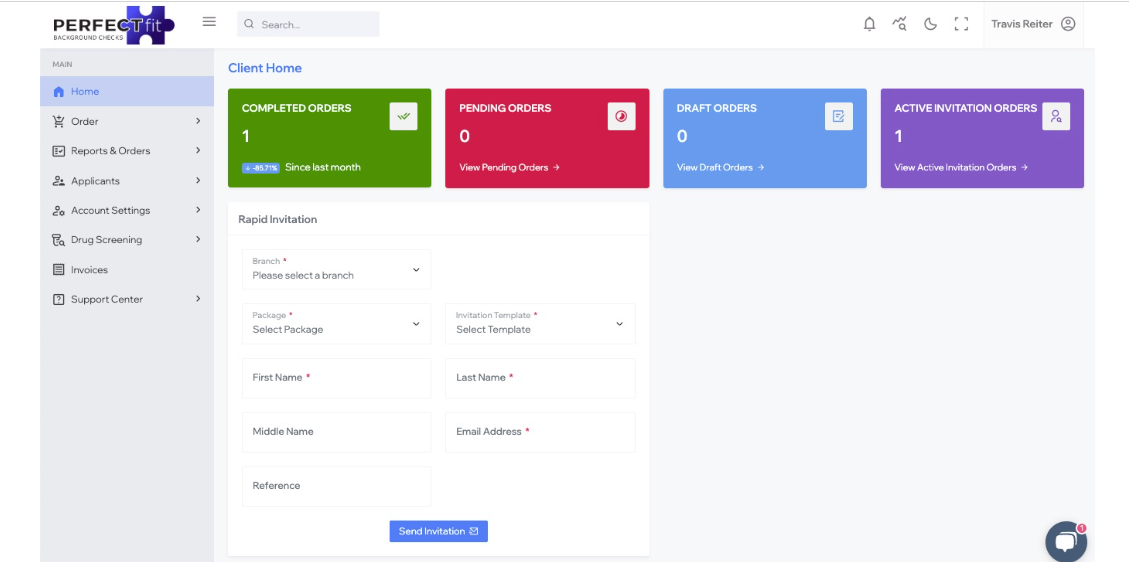Open the Invitation Template dropdown

click(540, 323)
